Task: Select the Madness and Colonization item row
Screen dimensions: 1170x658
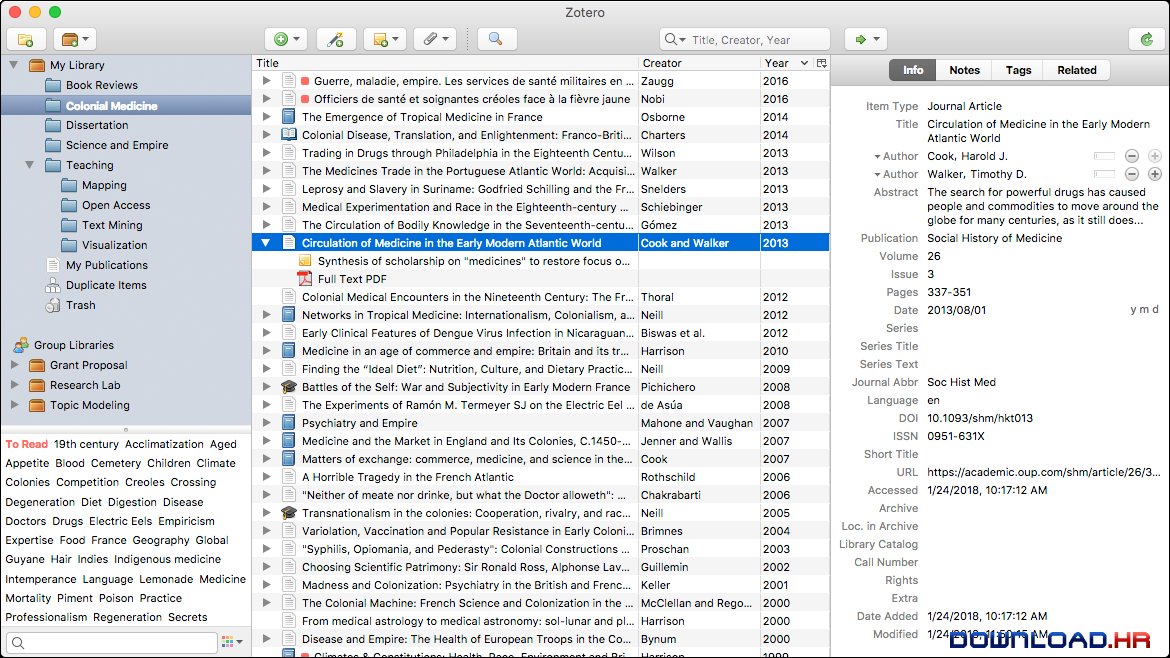Action: click(x=541, y=585)
